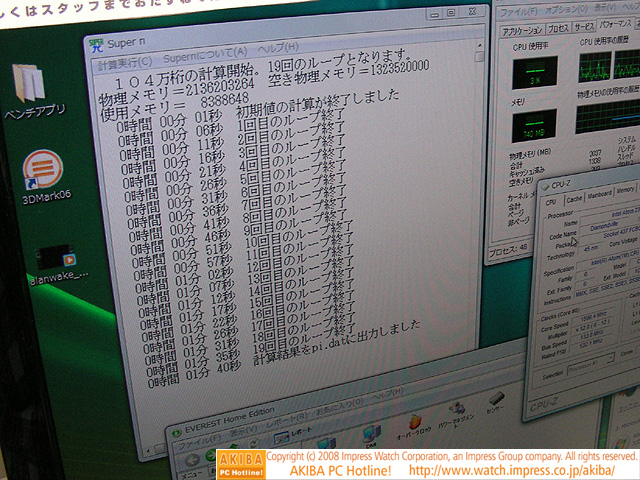Select the Mainboard tab in CPU-Z

[x=599, y=193]
